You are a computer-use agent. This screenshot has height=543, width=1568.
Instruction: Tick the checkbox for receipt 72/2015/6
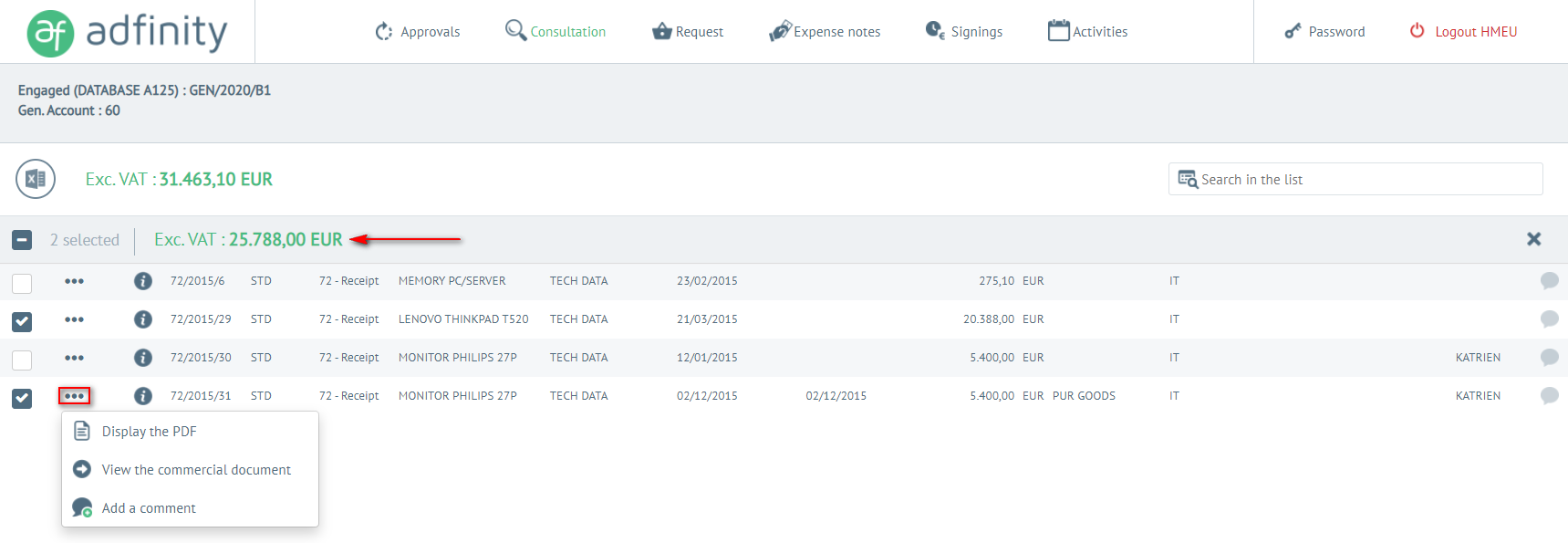(22, 283)
